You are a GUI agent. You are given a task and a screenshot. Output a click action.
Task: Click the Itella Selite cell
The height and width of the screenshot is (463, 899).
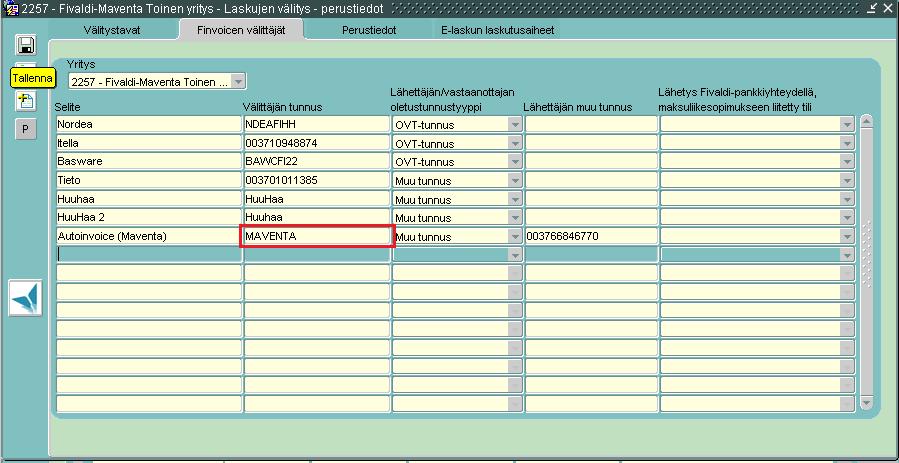149,143
